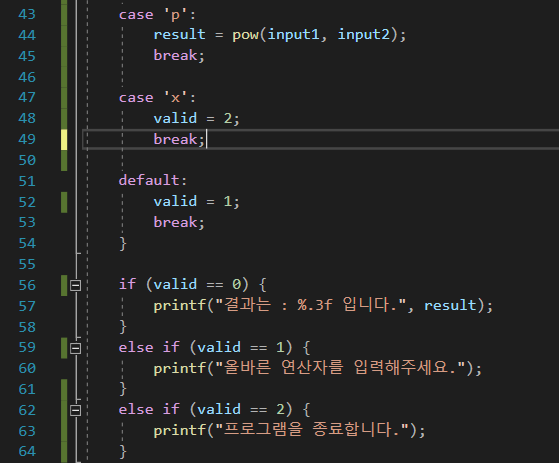559x463 pixels.
Task: Click 'break;' on line 49
Action: [x=179, y=139]
